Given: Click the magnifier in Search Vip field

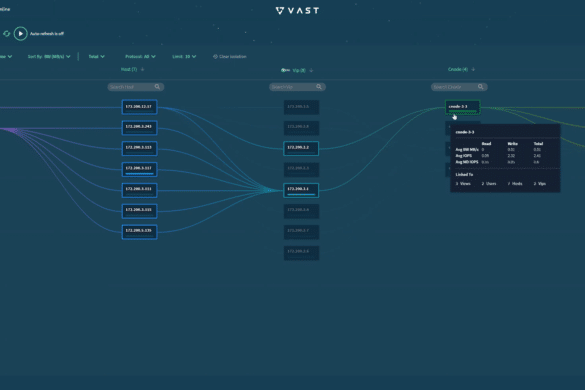Looking at the screenshot, I should (319, 87).
